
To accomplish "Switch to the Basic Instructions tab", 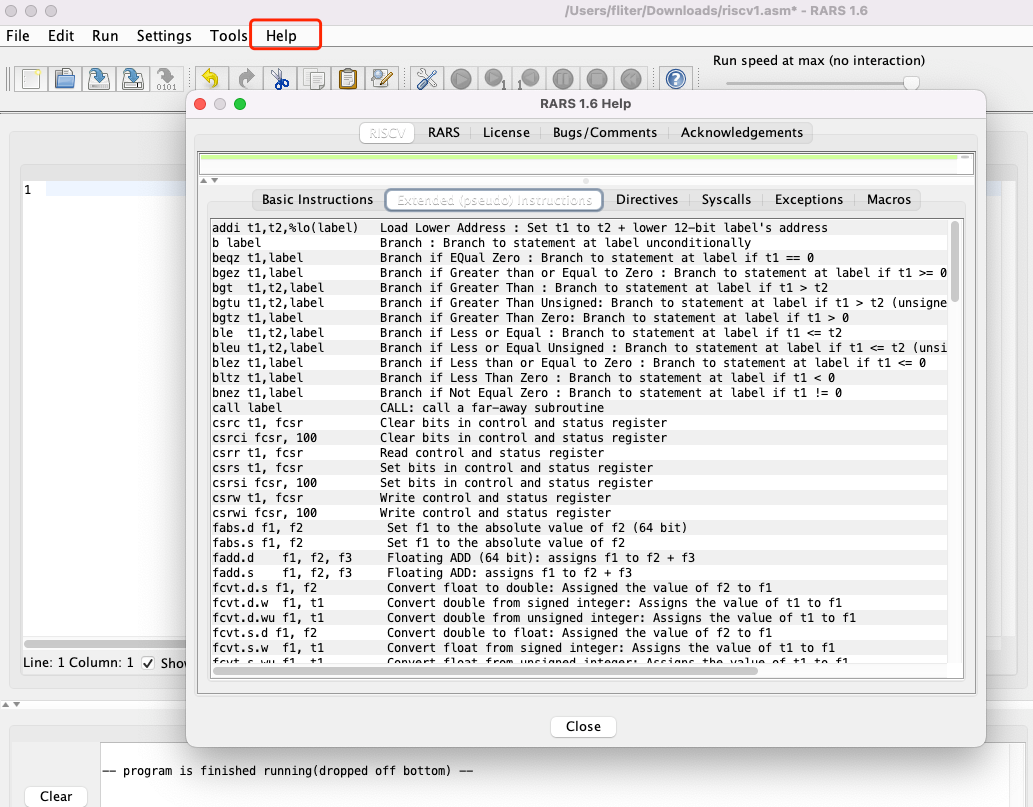I will coord(318,200).
